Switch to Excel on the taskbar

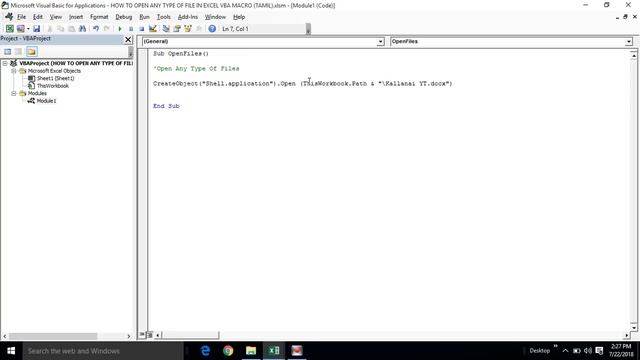(x=274, y=351)
